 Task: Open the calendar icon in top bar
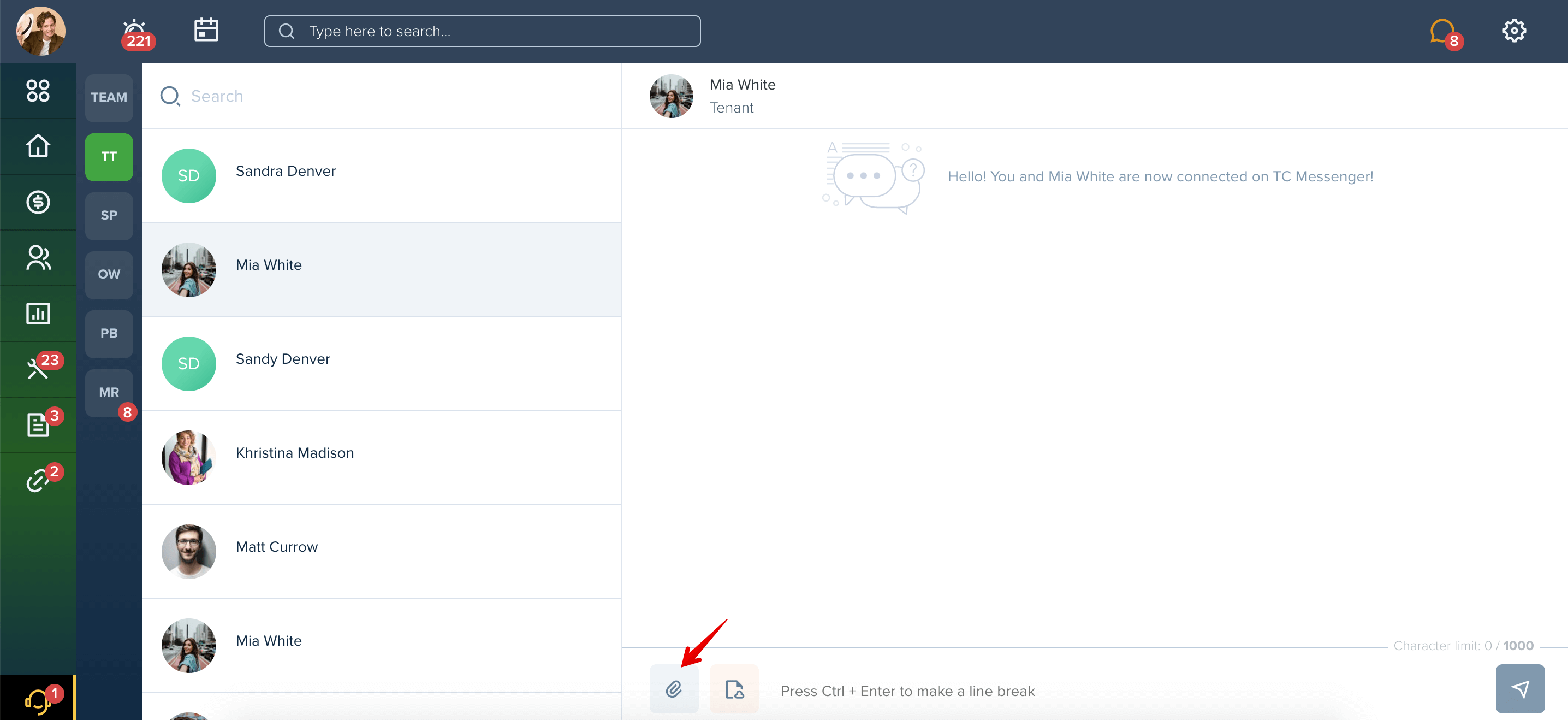(206, 30)
